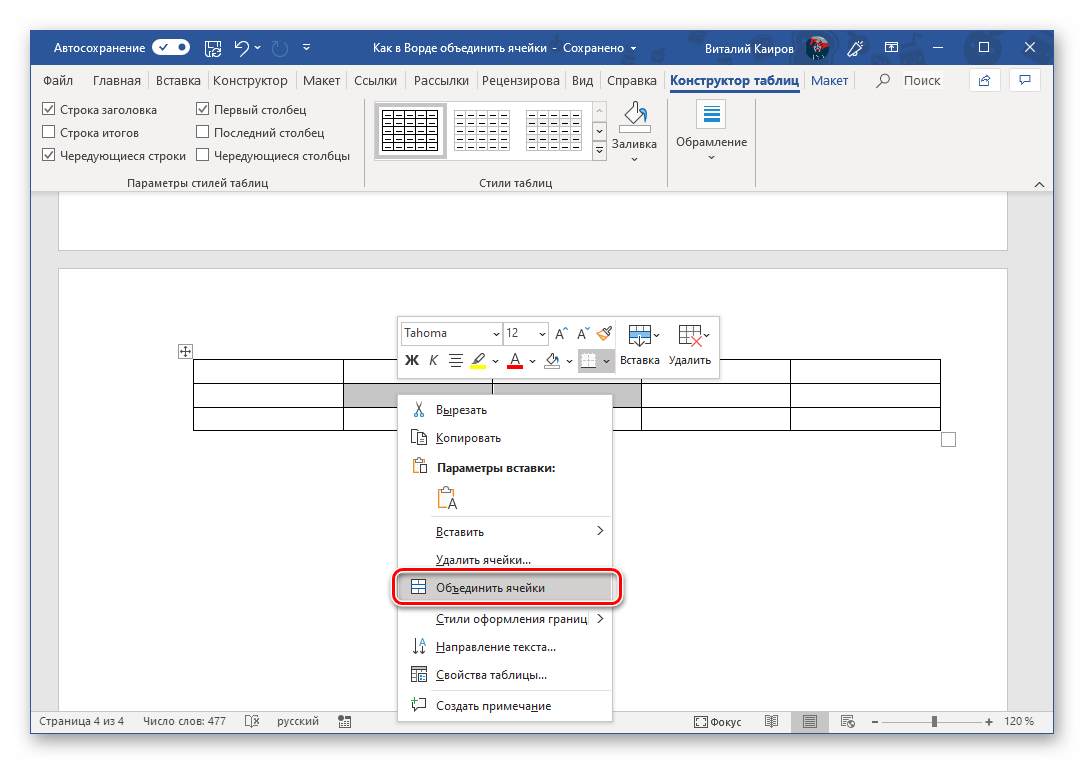The height and width of the screenshot is (764, 1084).
Task: Click the Удалить table delete icon
Action: [690, 346]
